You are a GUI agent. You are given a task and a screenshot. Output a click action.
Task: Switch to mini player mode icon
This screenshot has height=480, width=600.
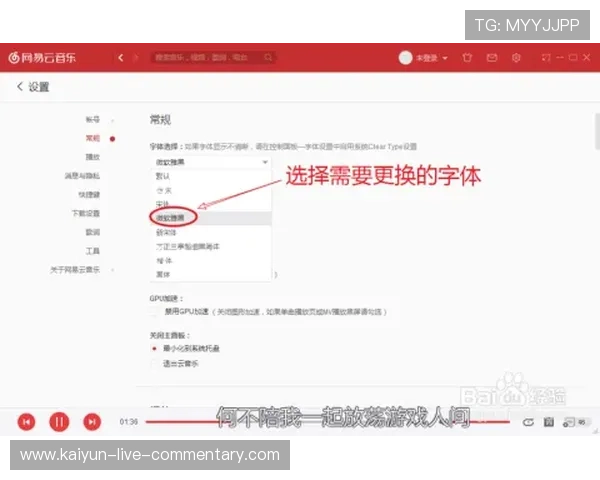coord(546,58)
